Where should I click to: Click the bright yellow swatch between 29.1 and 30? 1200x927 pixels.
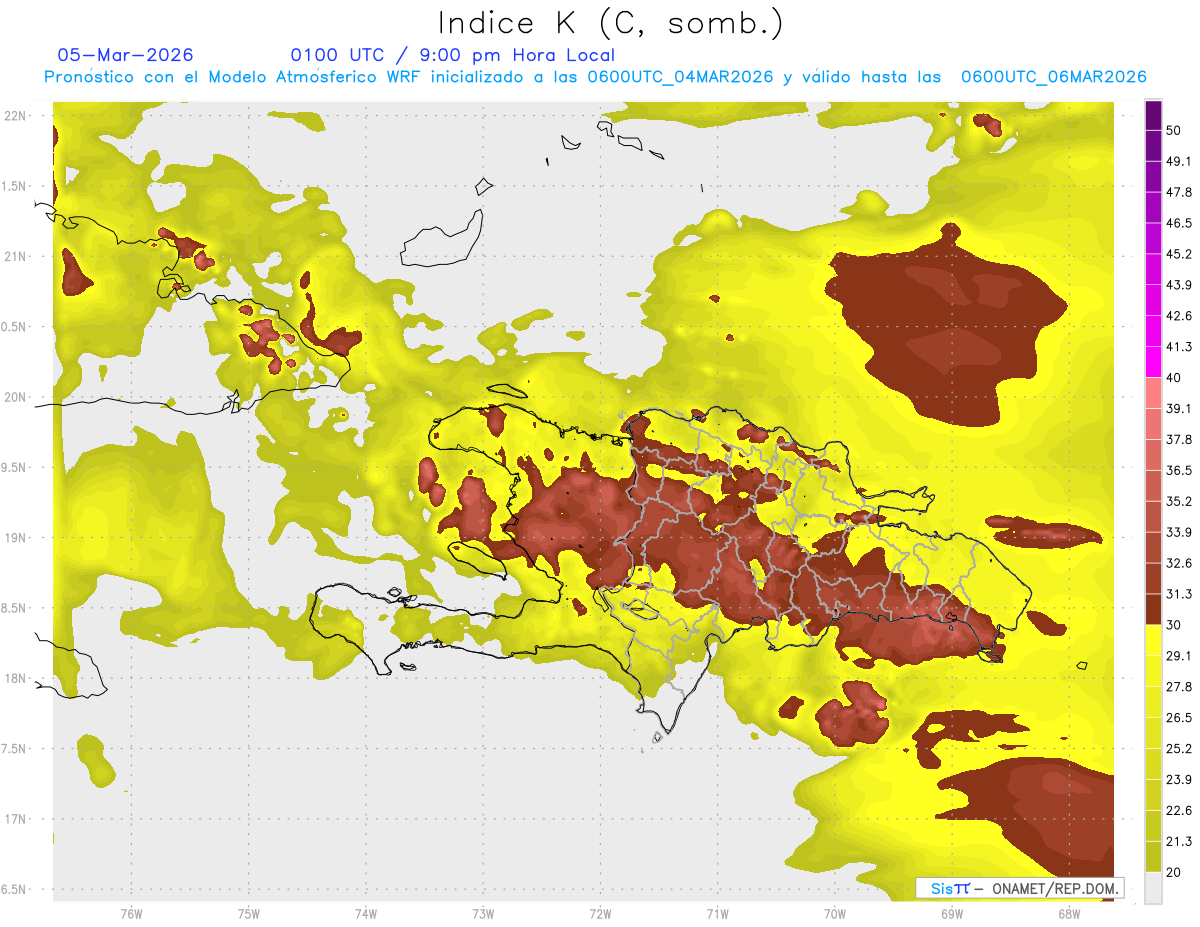coord(1153,640)
